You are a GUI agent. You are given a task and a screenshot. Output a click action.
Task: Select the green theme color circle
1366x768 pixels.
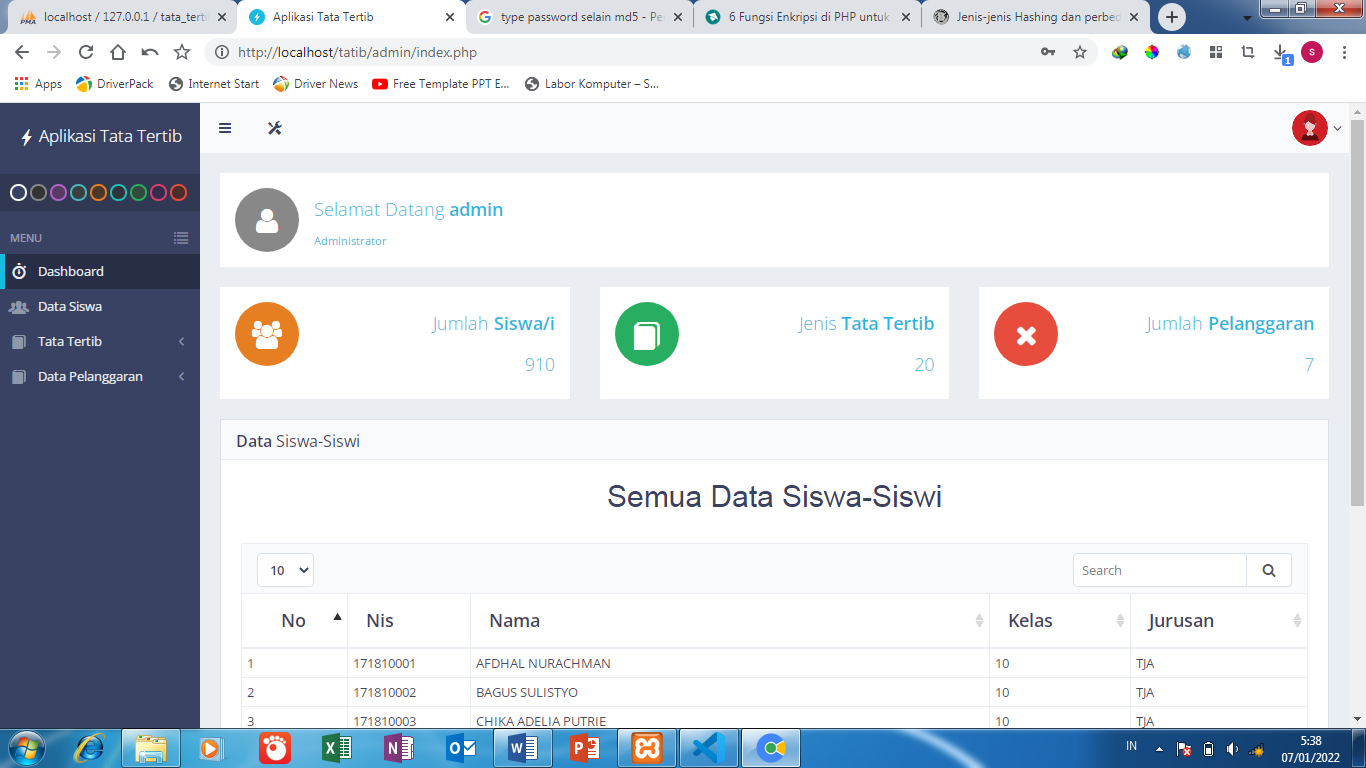138,193
